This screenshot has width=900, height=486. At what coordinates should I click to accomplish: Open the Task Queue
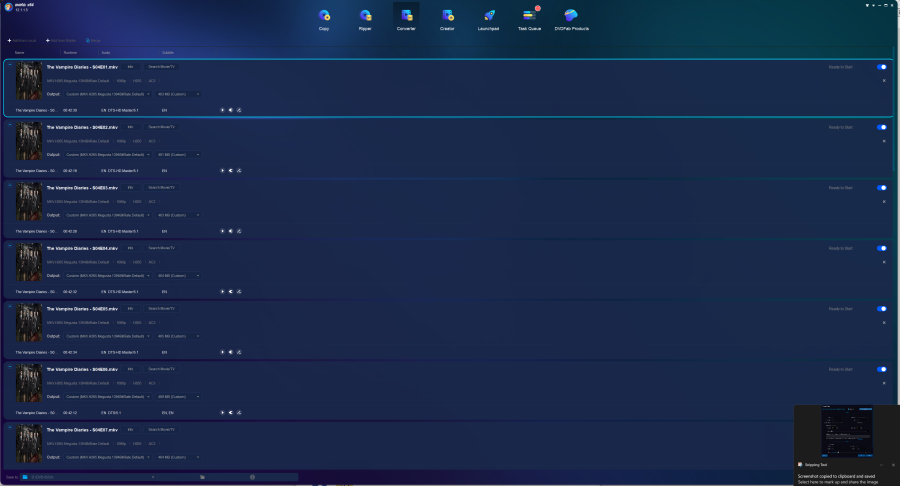coord(529,19)
